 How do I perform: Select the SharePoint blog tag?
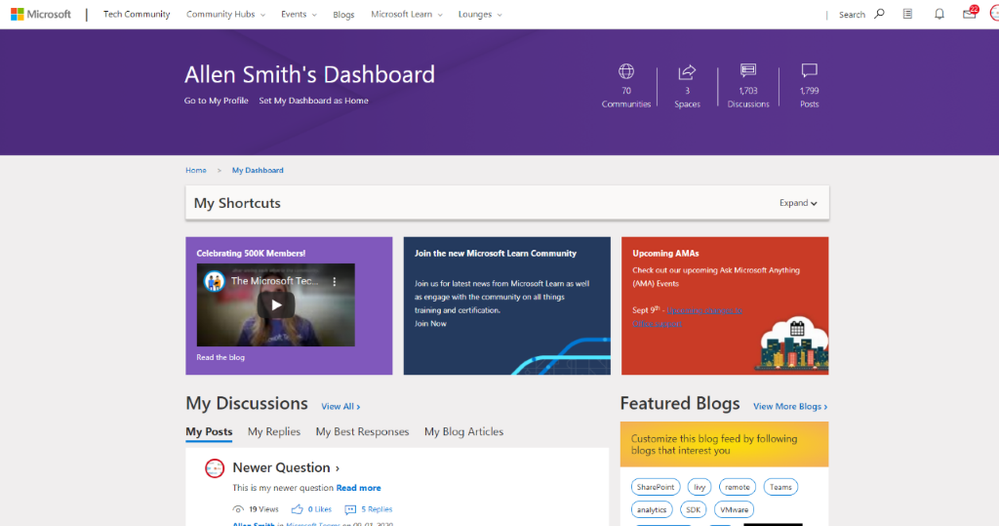coord(656,487)
